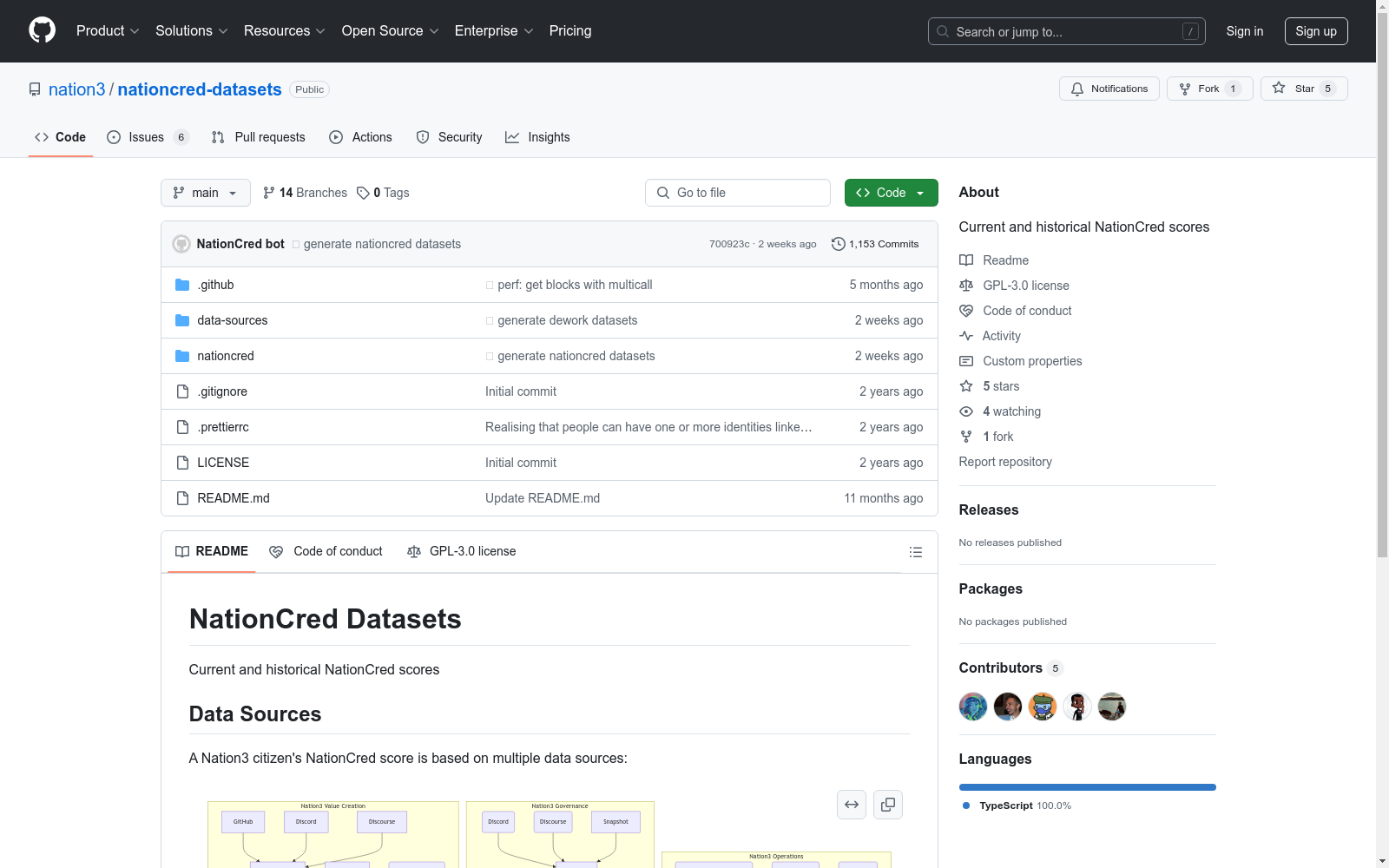This screenshot has height=868, width=1389.
Task: Open first contributor avatar
Action: coord(973,707)
